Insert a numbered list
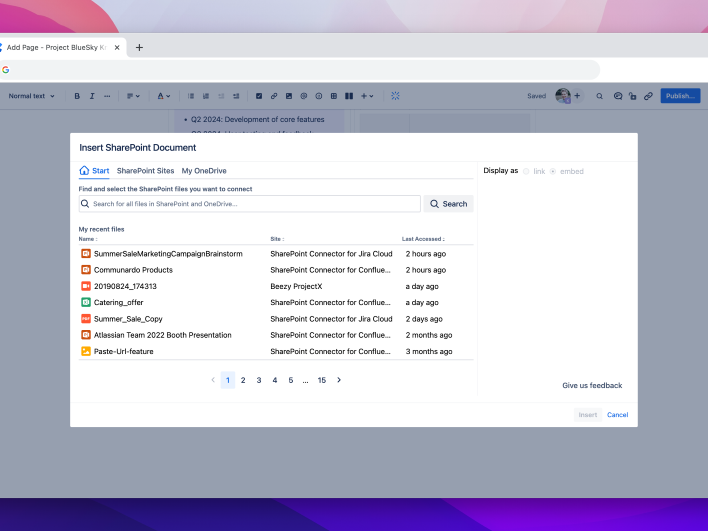708x531 pixels. (x=206, y=96)
